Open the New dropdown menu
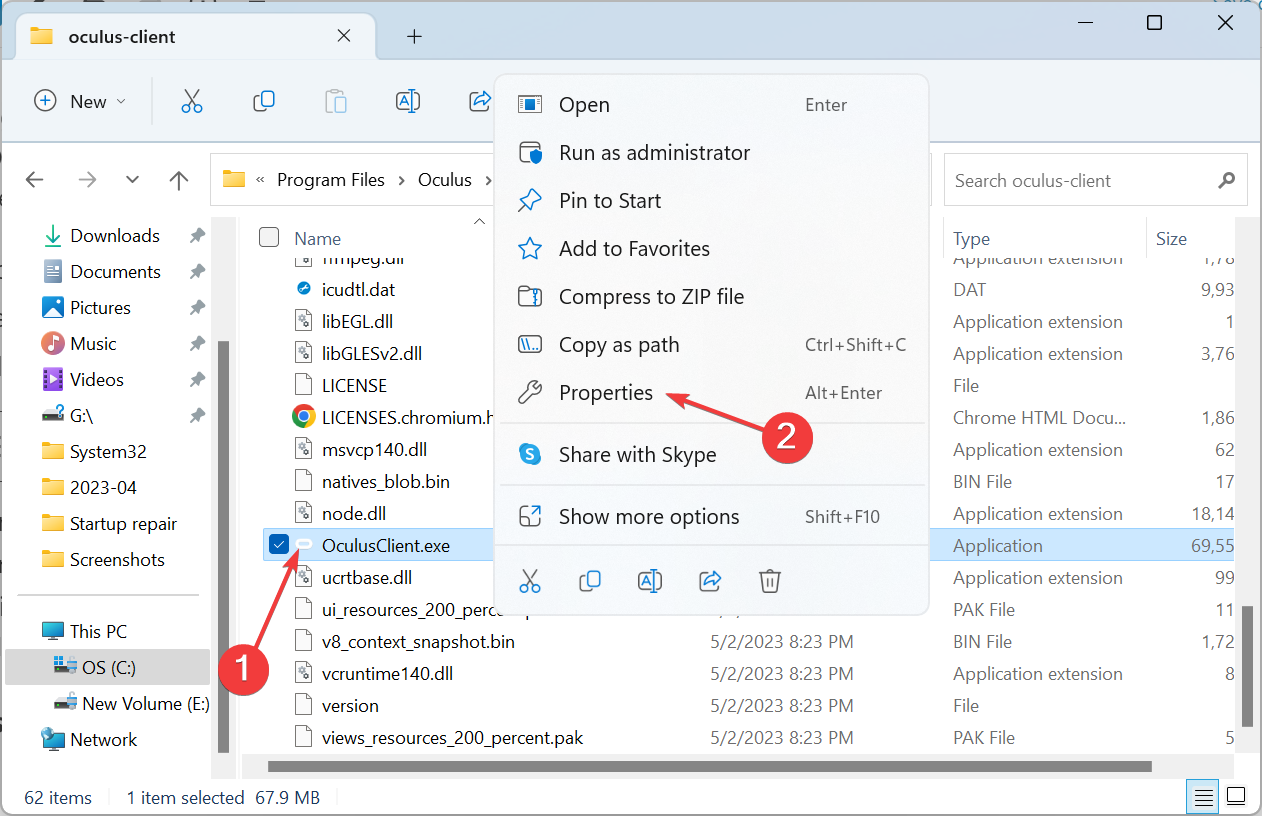 (x=80, y=101)
